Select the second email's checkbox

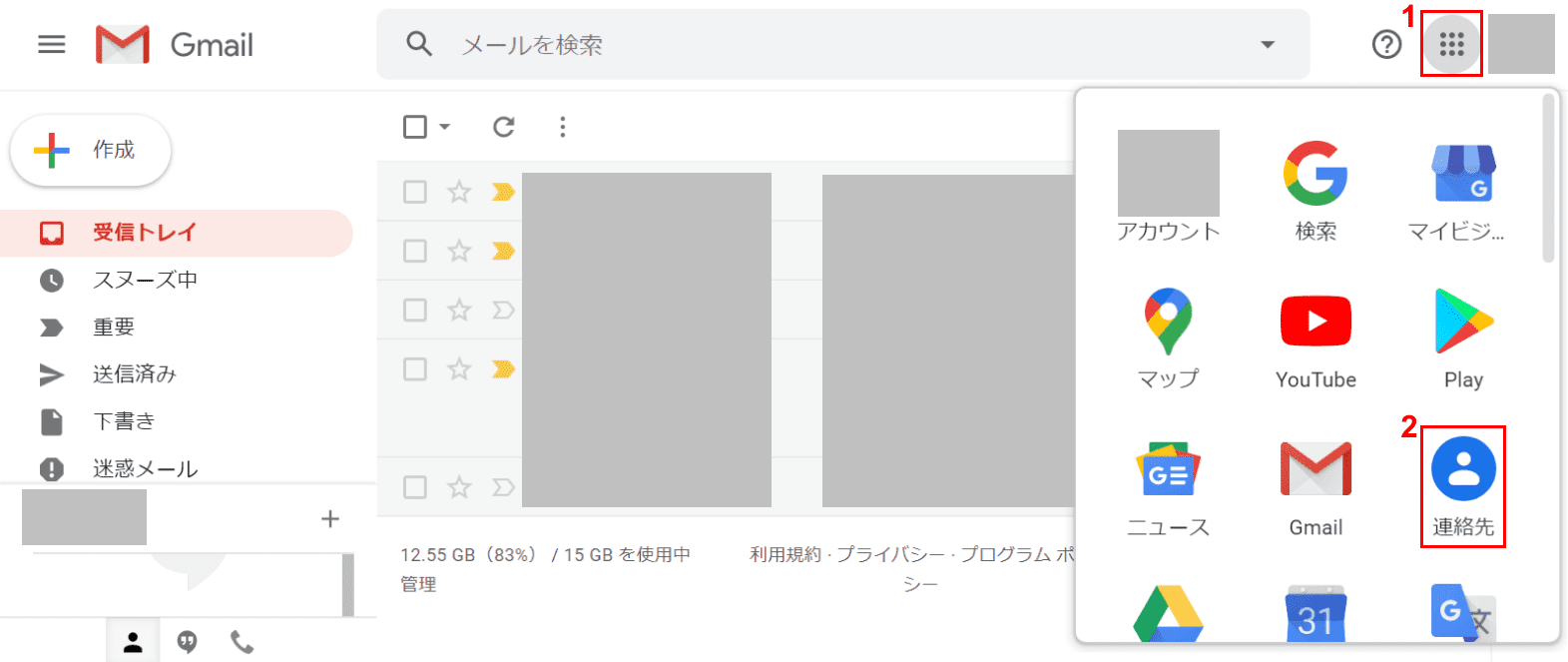click(415, 251)
